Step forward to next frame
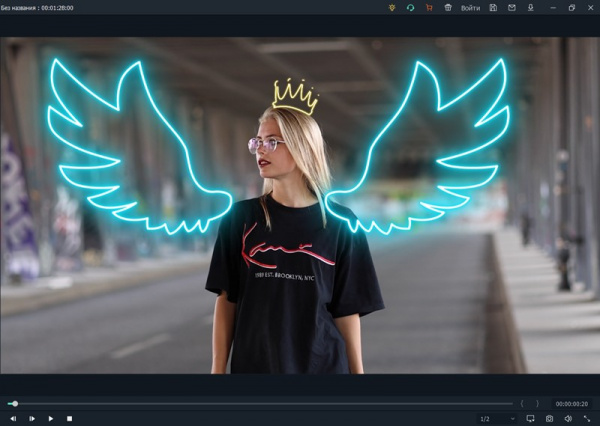The width and height of the screenshot is (600, 426). pos(32,418)
